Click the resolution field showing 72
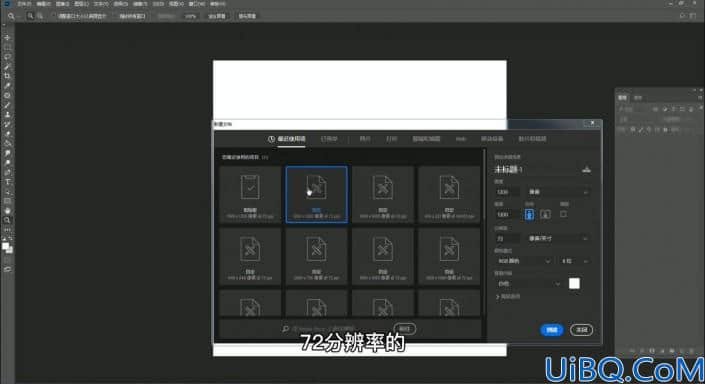The width and height of the screenshot is (705, 384). (x=508, y=238)
